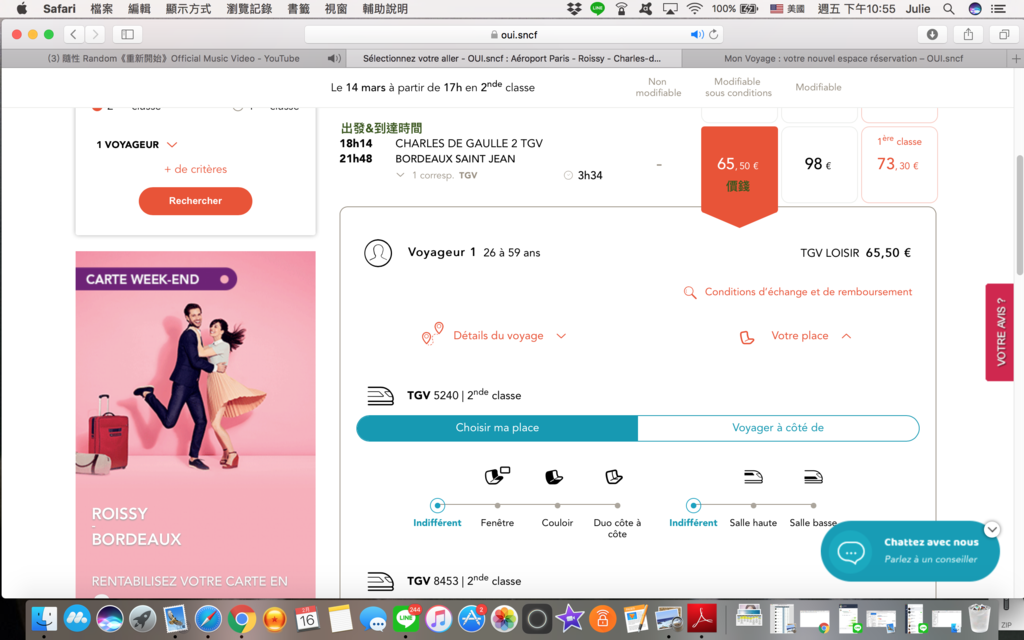Screen dimensions: 1024x640
Task: Open the iTunes music Dock icon
Action: pos(438,618)
